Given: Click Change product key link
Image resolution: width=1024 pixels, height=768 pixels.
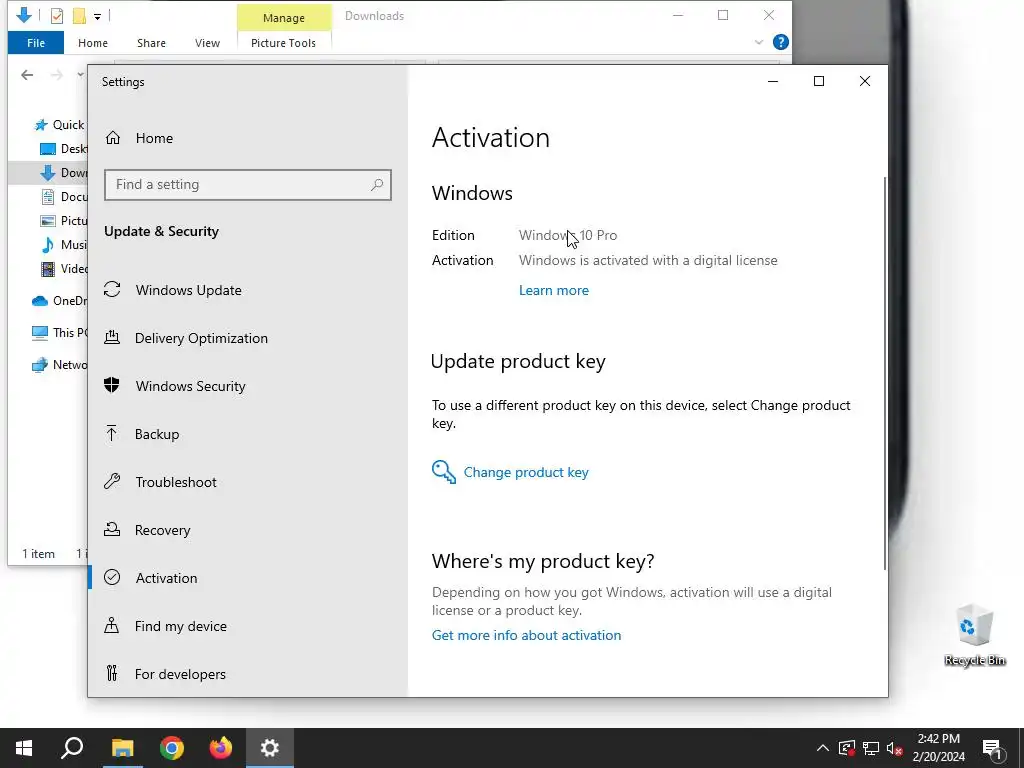Looking at the screenshot, I should click(526, 472).
